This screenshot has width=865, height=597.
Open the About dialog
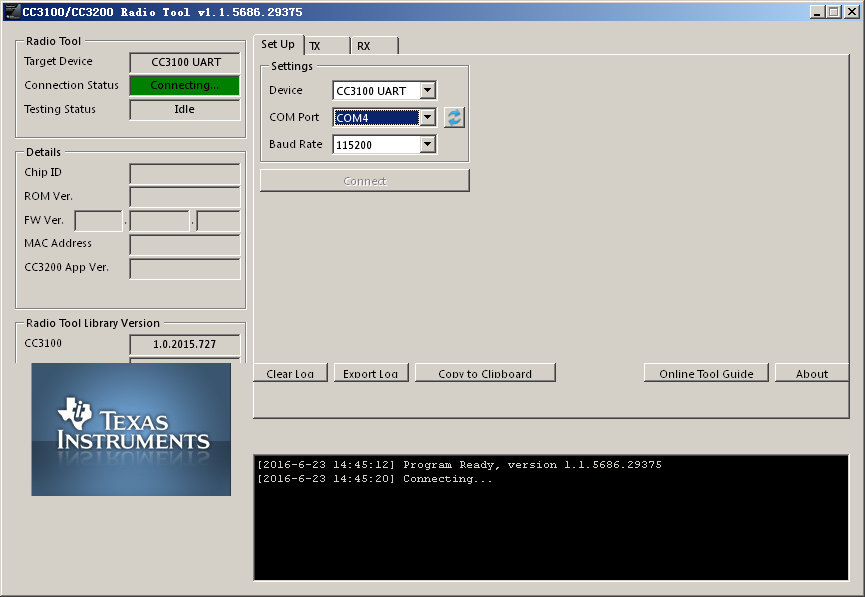pyautogui.click(x=811, y=373)
